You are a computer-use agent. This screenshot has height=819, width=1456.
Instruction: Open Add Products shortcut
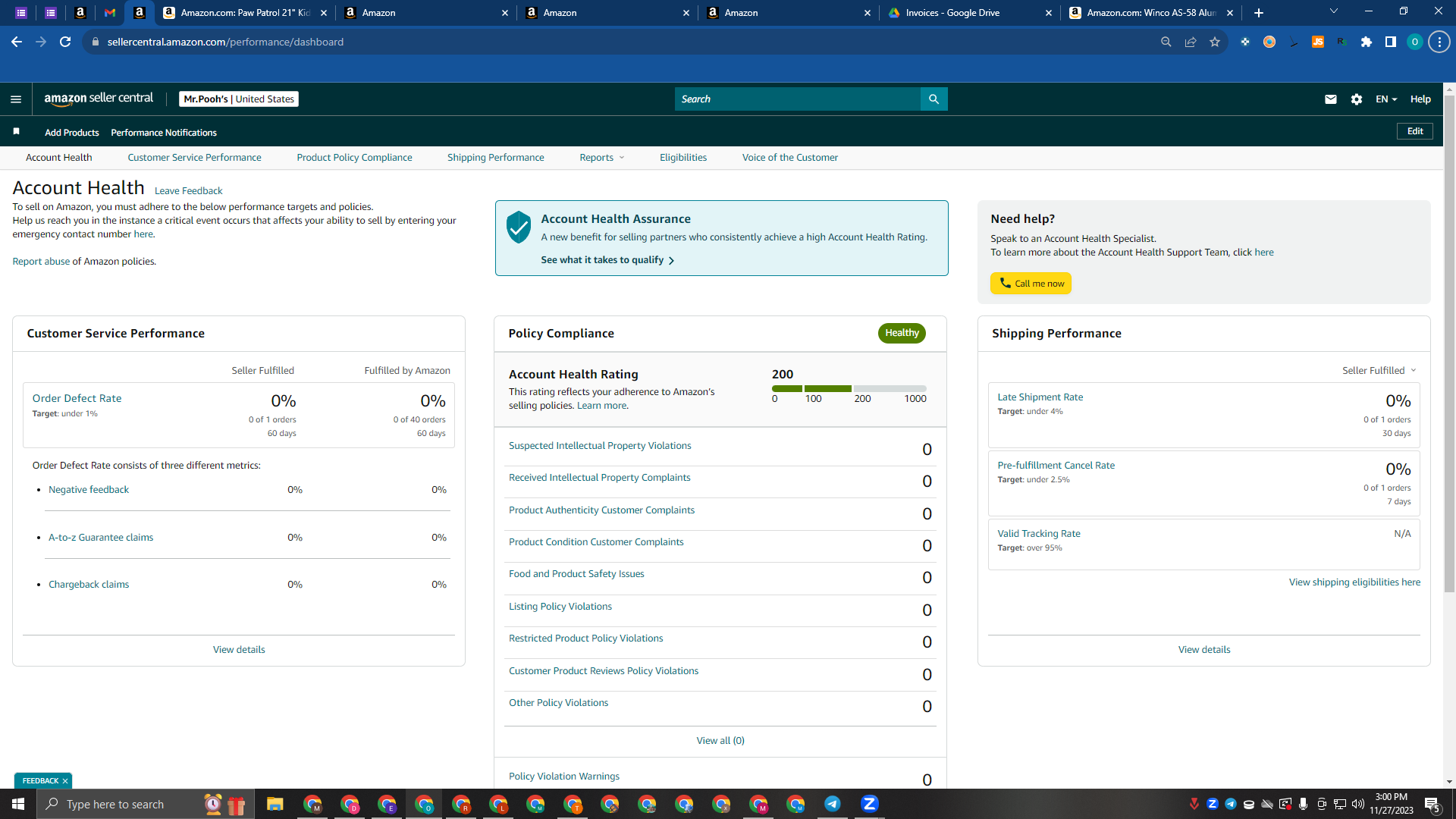72,133
